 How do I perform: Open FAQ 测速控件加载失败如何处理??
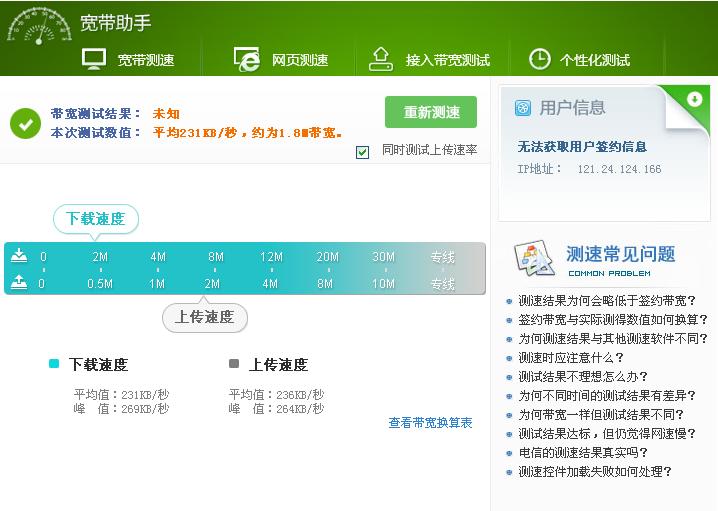[595, 472]
